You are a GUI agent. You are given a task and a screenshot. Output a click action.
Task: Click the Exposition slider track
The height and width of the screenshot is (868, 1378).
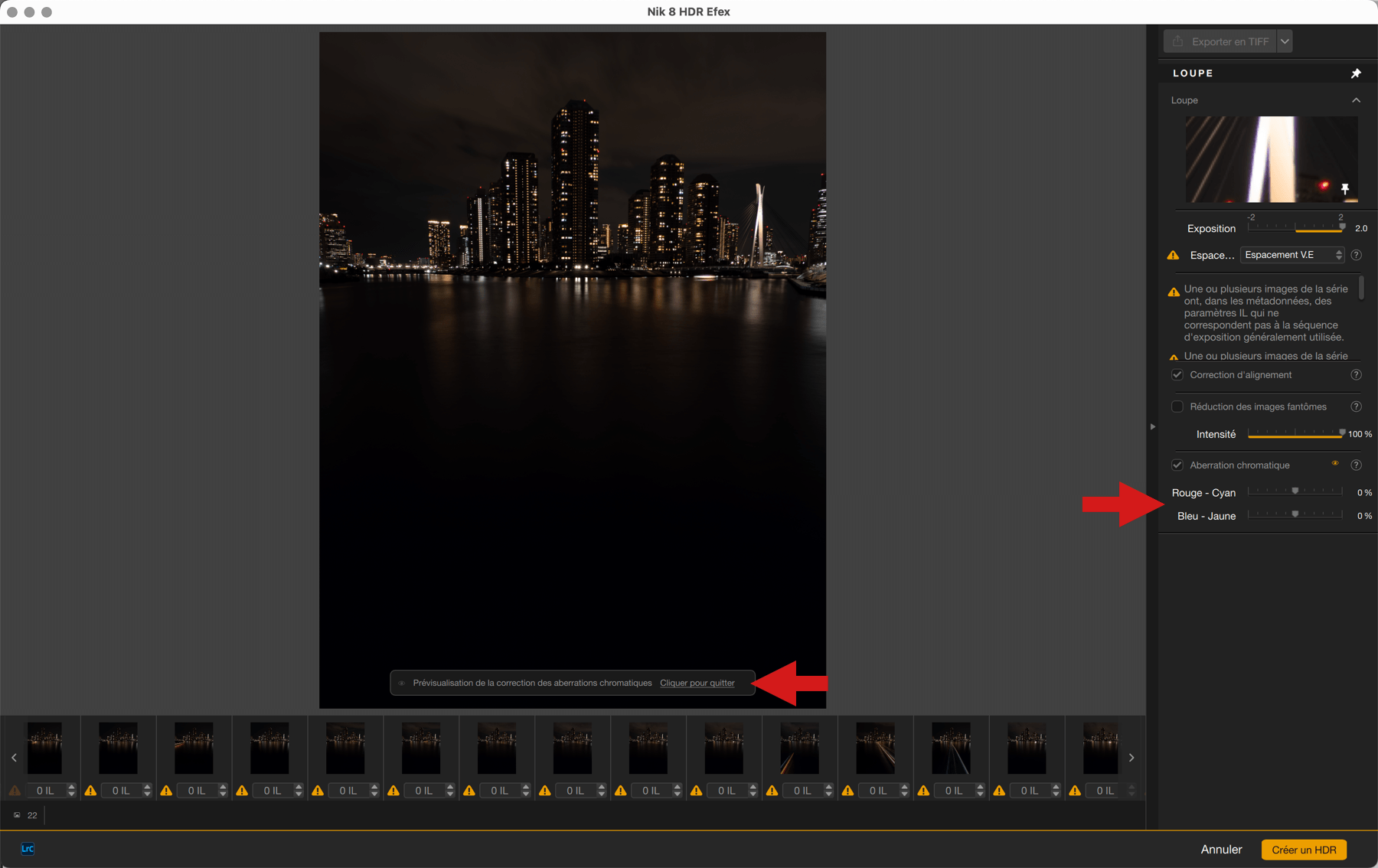(x=1295, y=228)
